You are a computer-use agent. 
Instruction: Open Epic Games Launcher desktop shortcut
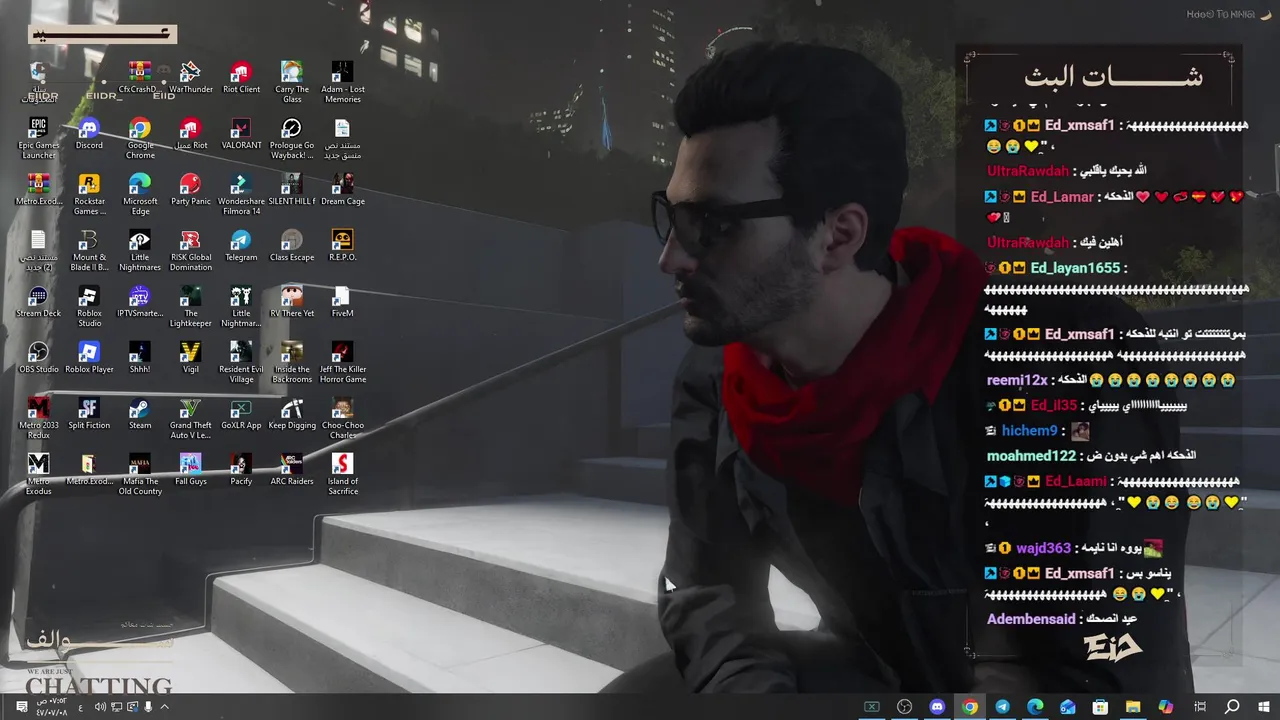coord(38,139)
